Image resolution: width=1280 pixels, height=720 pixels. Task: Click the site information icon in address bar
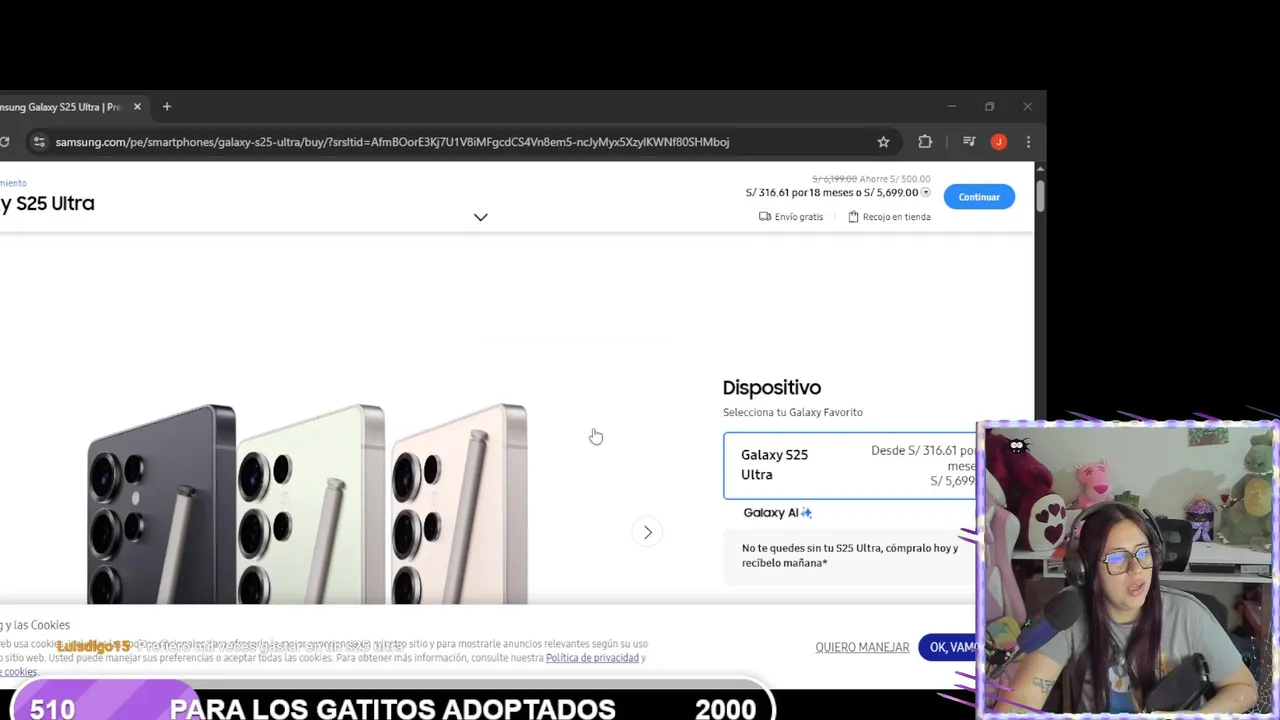tap(39, 142)
